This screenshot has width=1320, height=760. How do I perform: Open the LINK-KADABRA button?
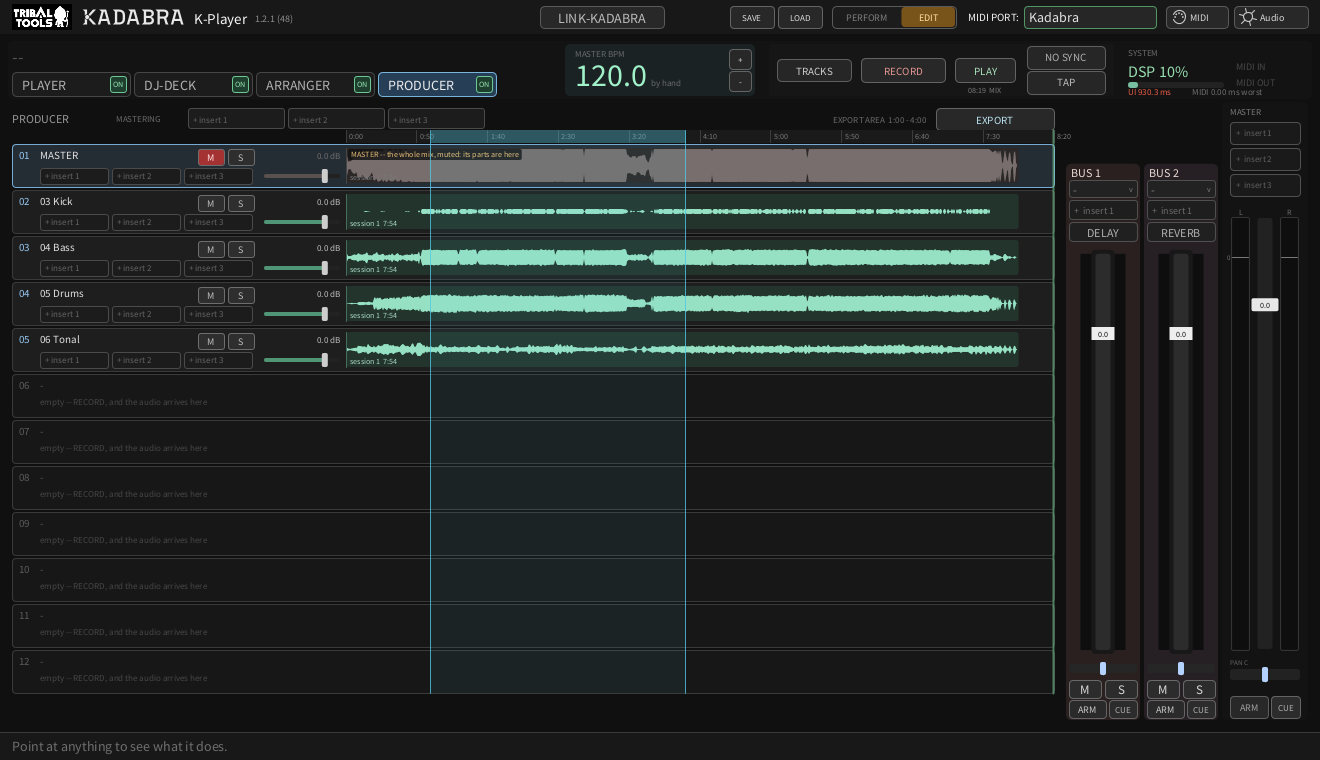click(x=602, y=17)
